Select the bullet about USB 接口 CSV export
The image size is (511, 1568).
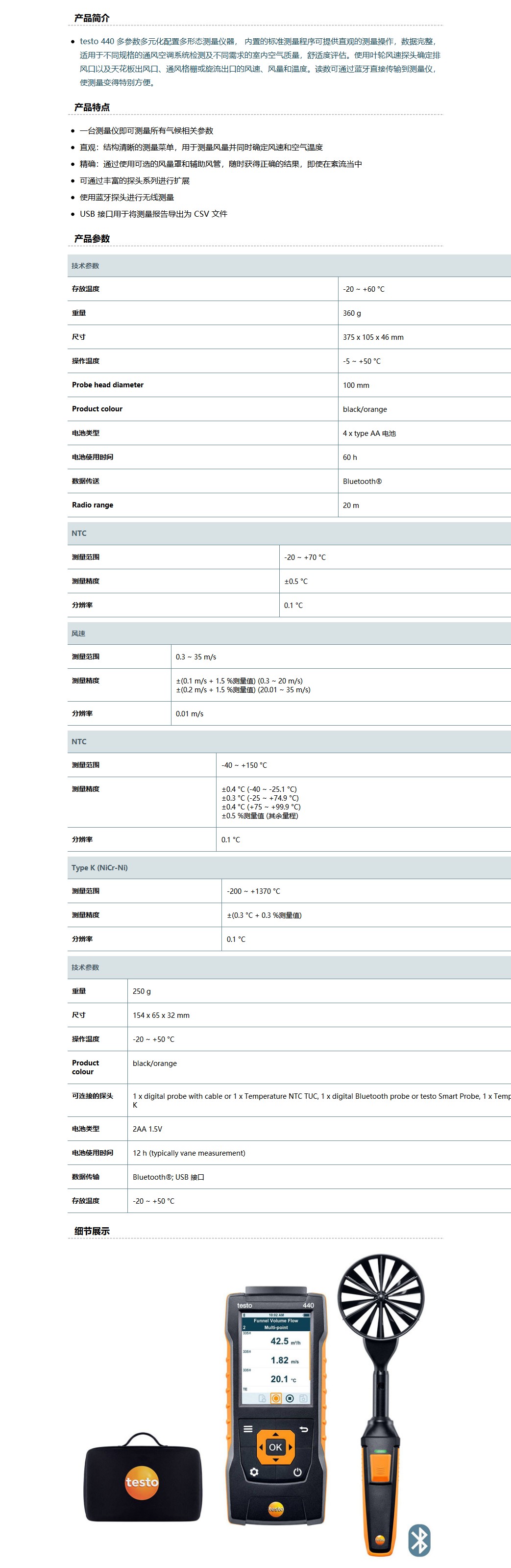pos(153,214)
